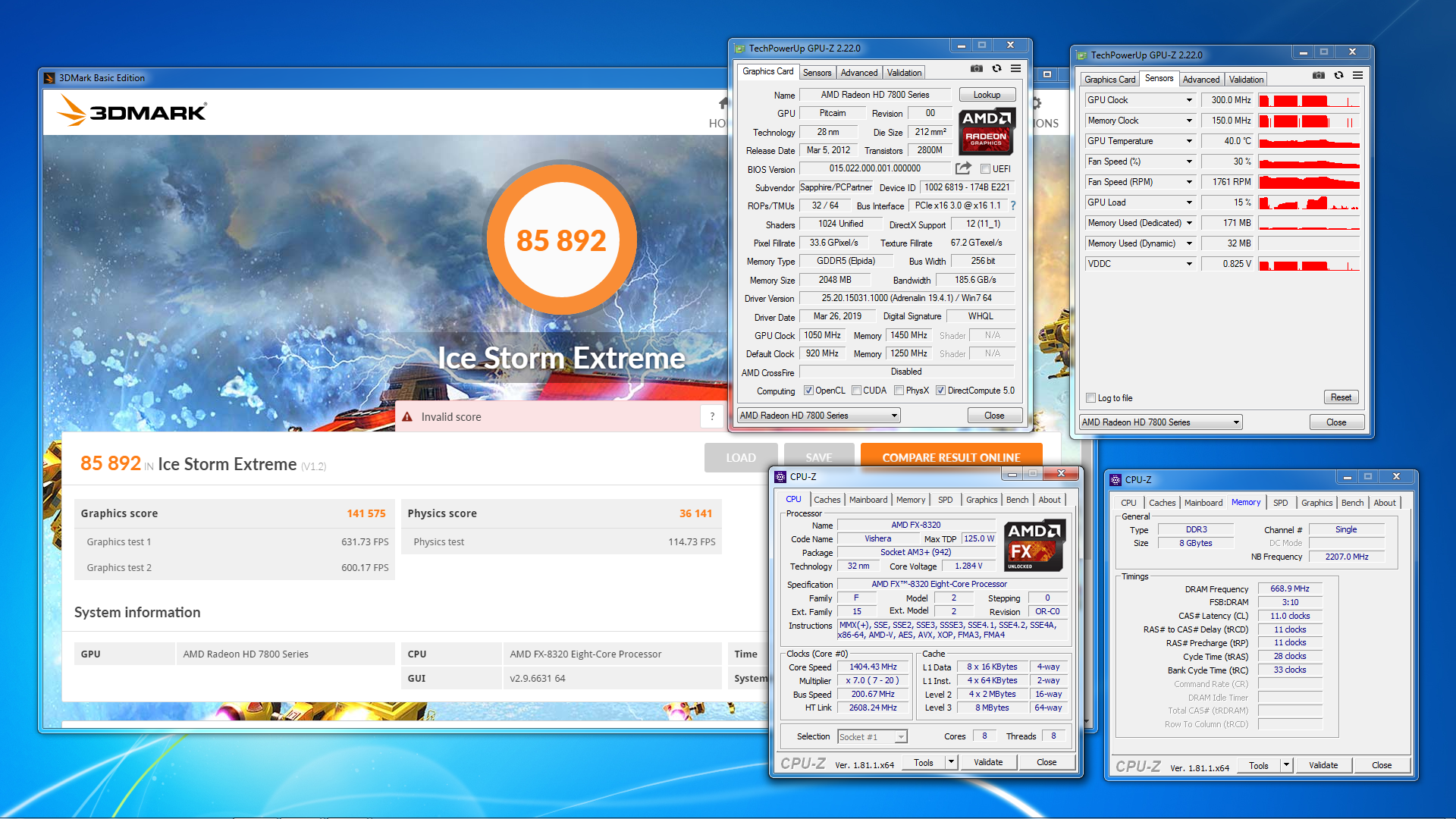Click the GPU Temperature sensor history graph
1456x819 pixels.
point(1309,141)
